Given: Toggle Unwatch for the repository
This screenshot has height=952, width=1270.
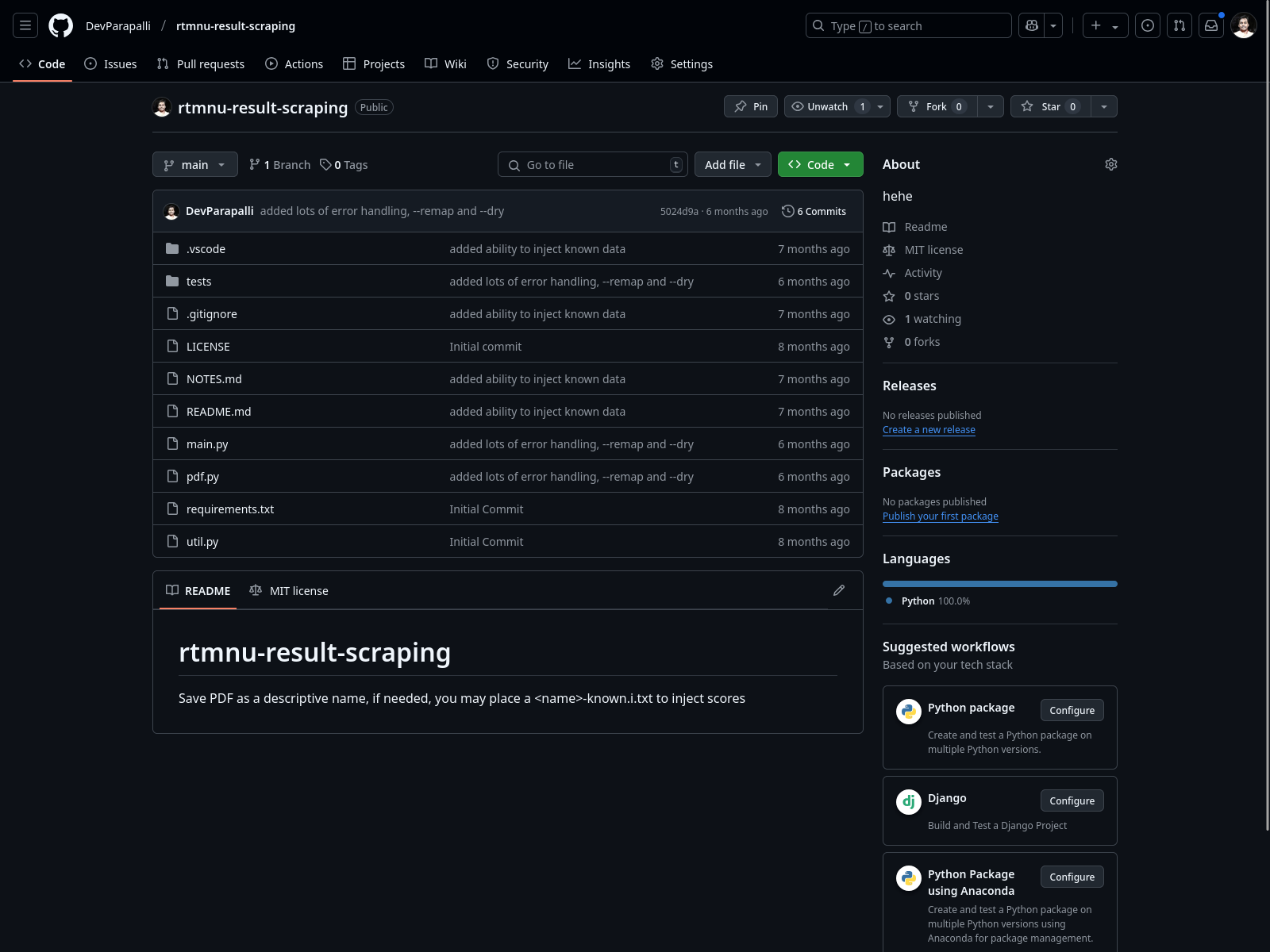Looking at the screenshot, I should tap(827, 106).
